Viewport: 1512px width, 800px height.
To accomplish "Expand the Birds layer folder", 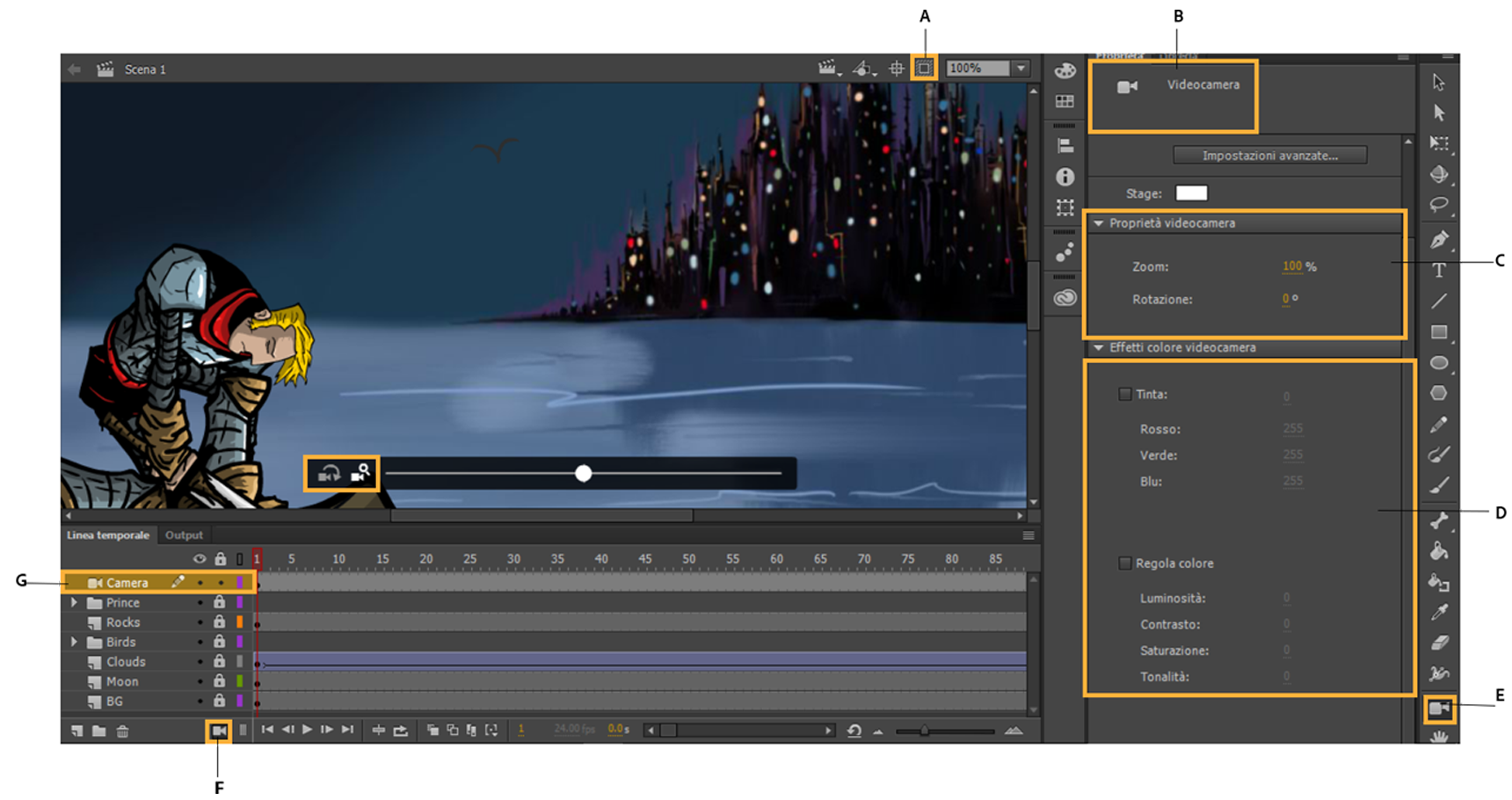I will coord(74,642).
